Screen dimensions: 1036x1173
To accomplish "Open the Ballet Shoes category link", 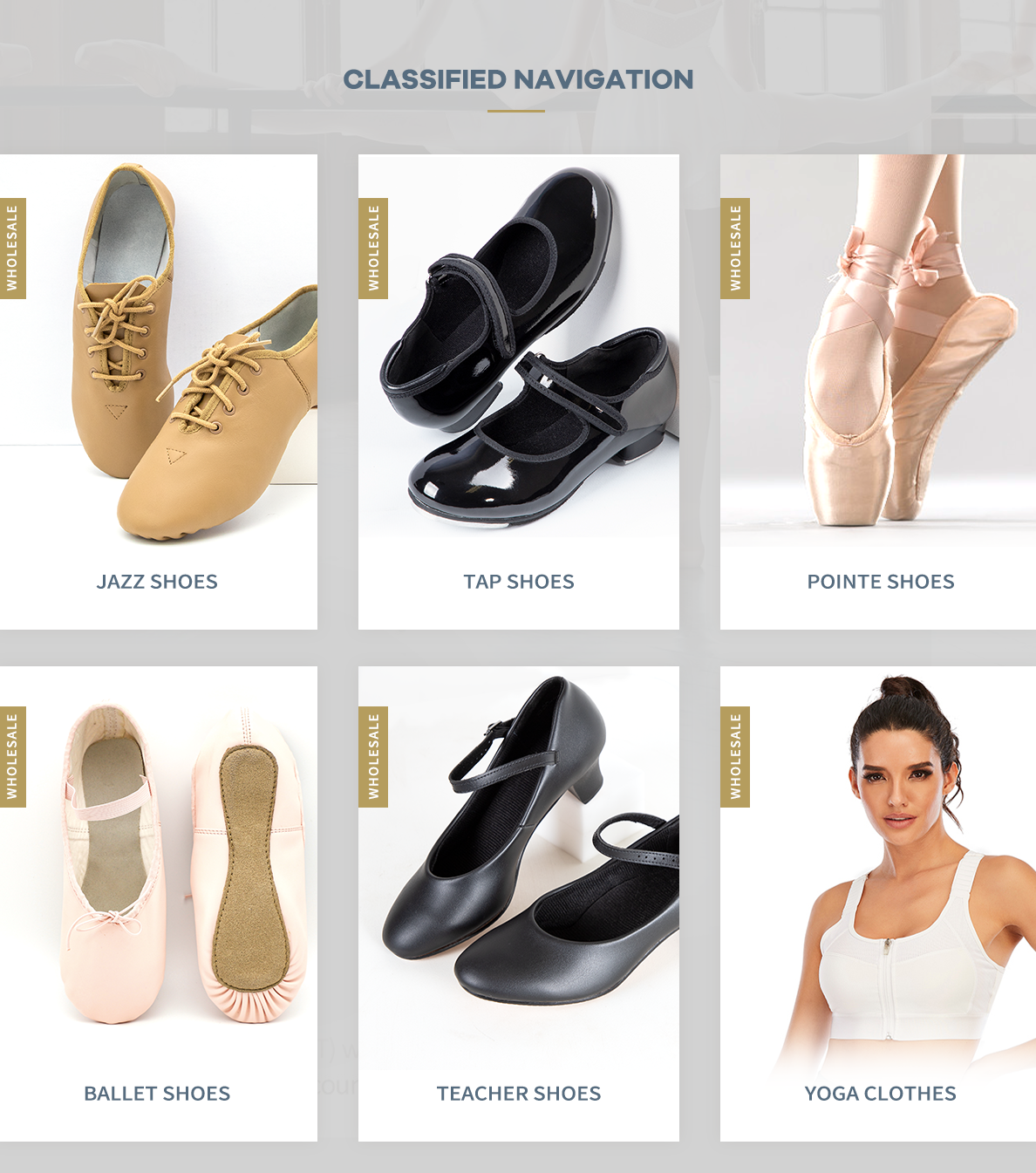I will click(x=157, y=1094).
